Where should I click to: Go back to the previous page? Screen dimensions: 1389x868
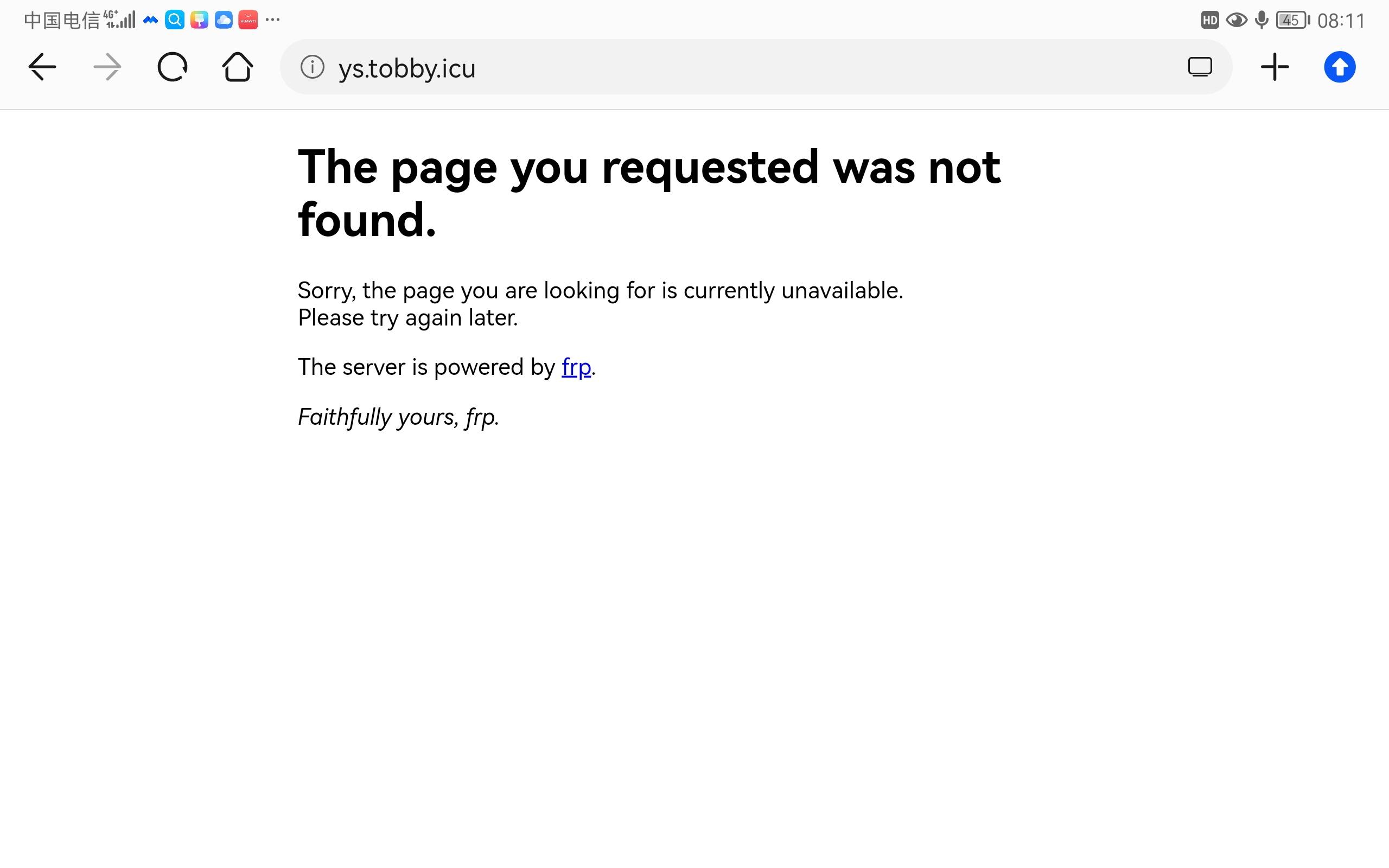pyautogui.click(x=42, y=67)
